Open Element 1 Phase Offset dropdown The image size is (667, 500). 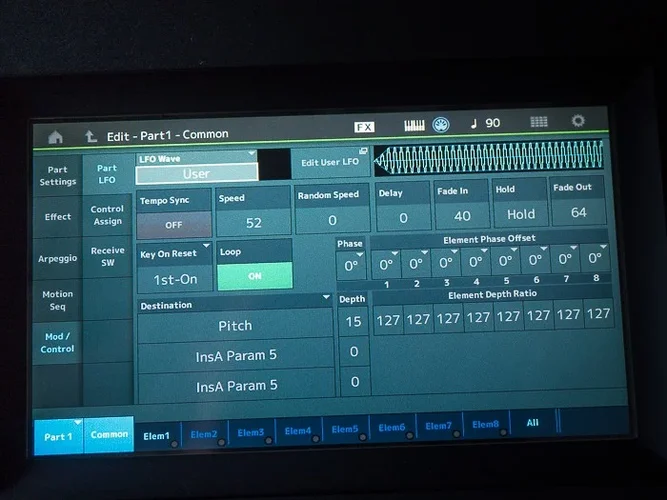386,264
